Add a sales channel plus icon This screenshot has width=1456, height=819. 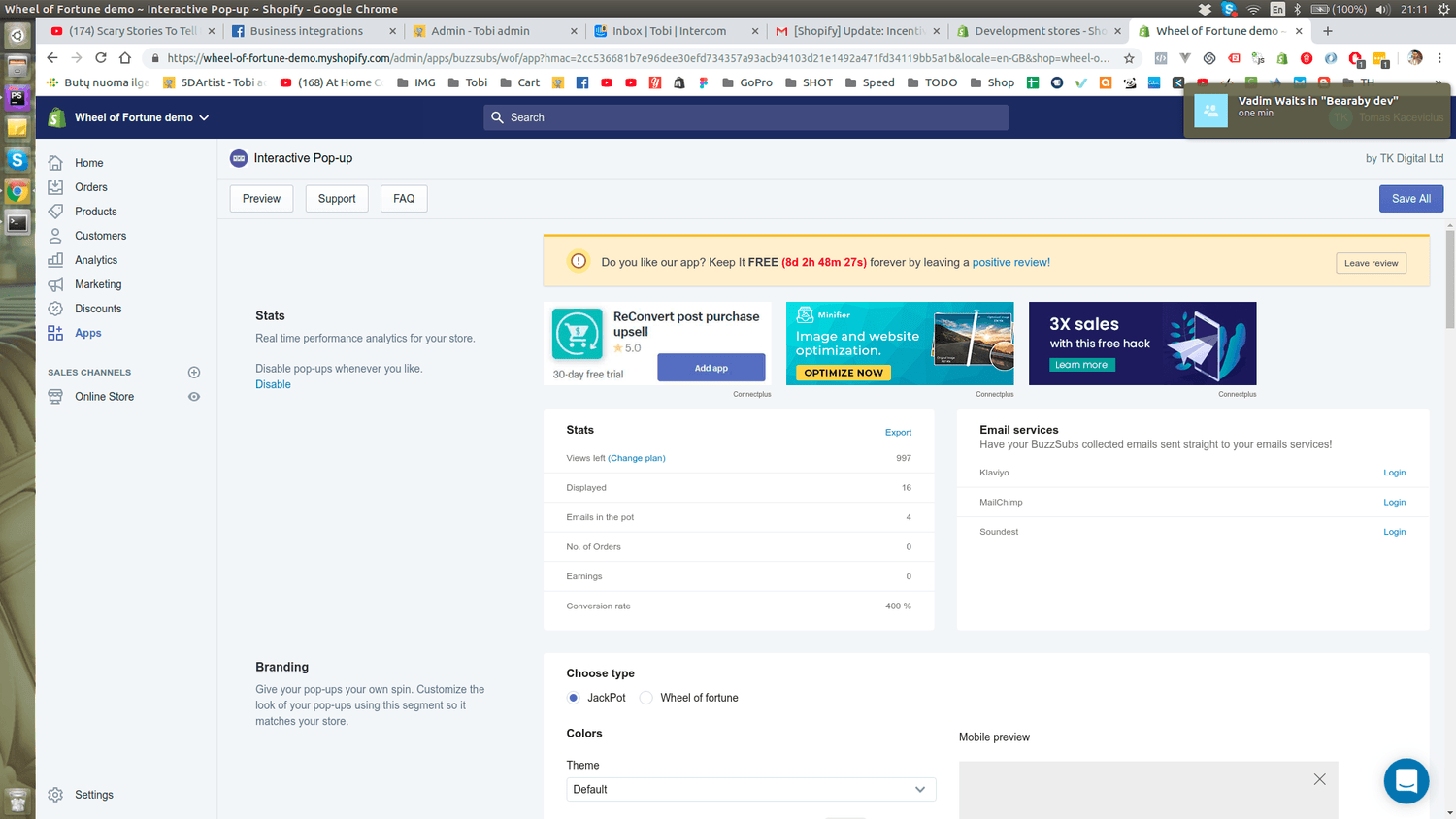(x=194, y=373)
